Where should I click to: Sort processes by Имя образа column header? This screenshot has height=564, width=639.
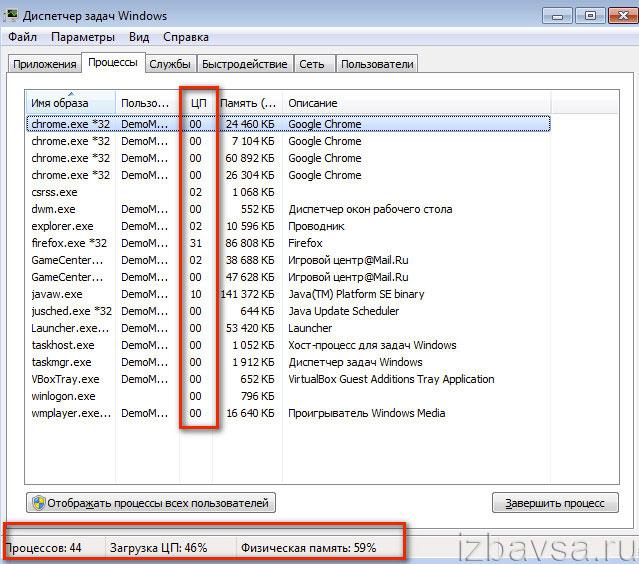[70, 103]
